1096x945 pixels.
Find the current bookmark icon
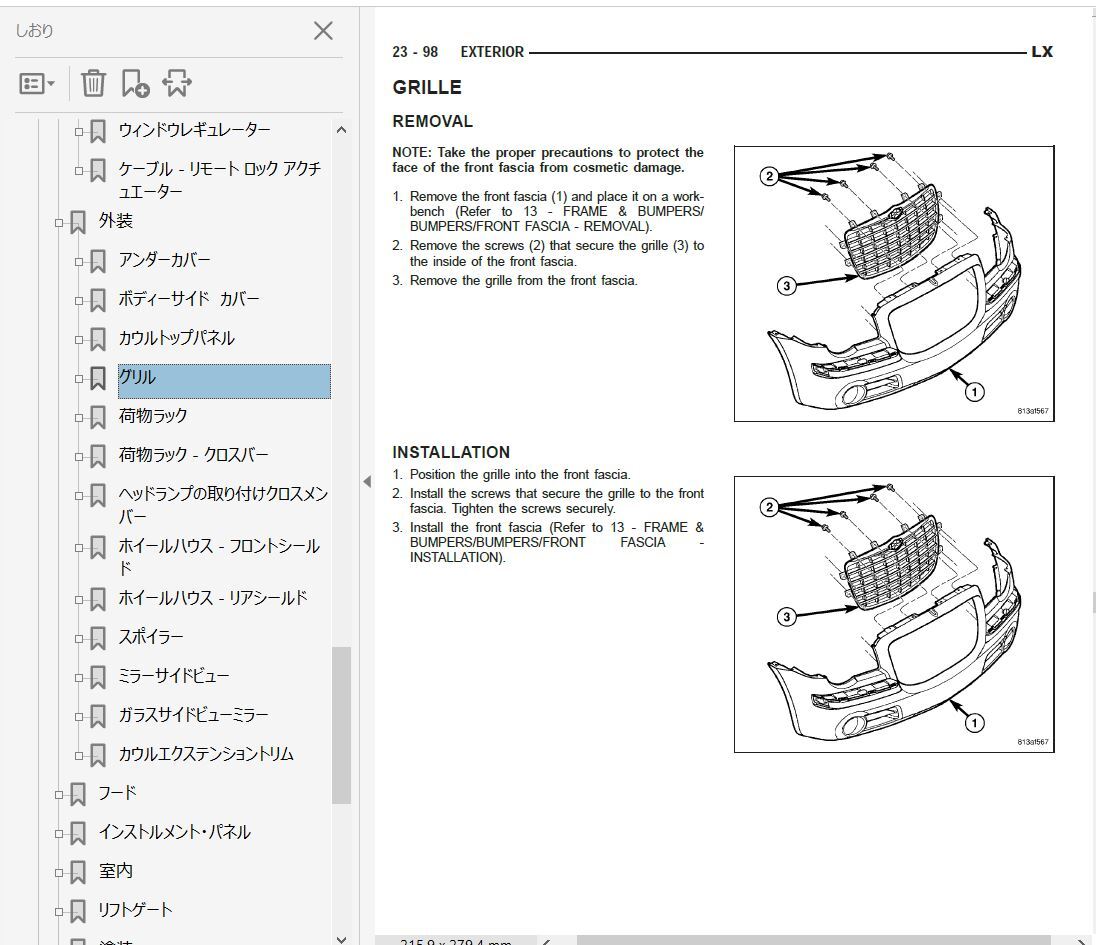pos(177,83)
